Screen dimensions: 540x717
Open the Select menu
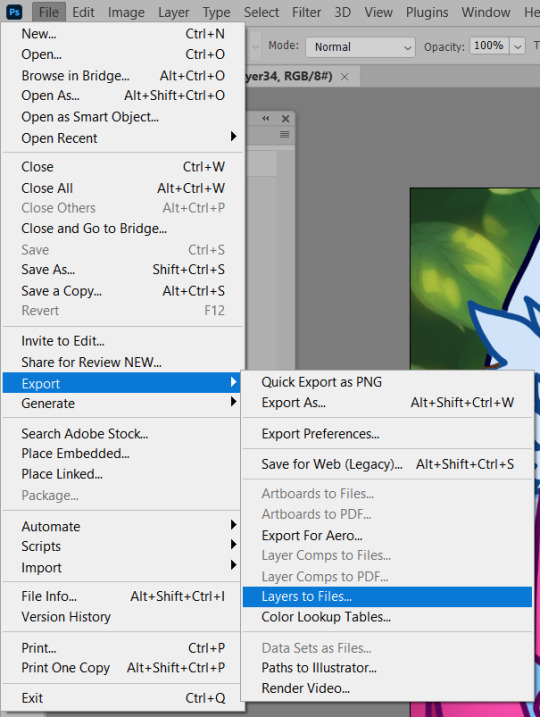tap(261, 12)
